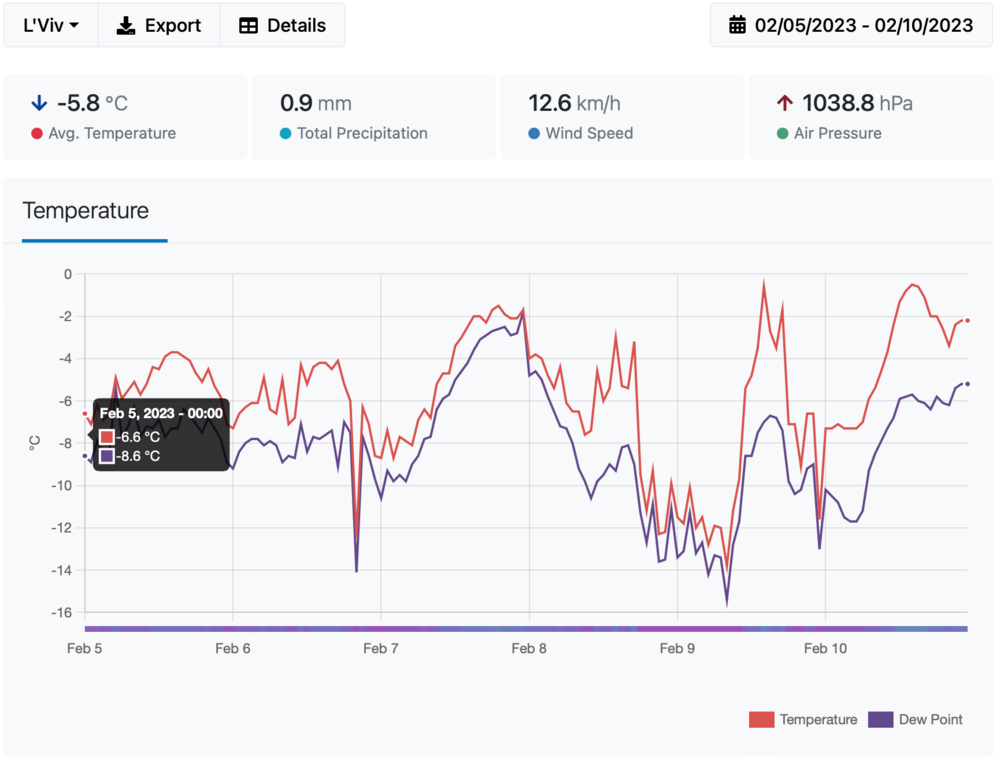
Task: Click the Export download icon
Action: point(126,26)
